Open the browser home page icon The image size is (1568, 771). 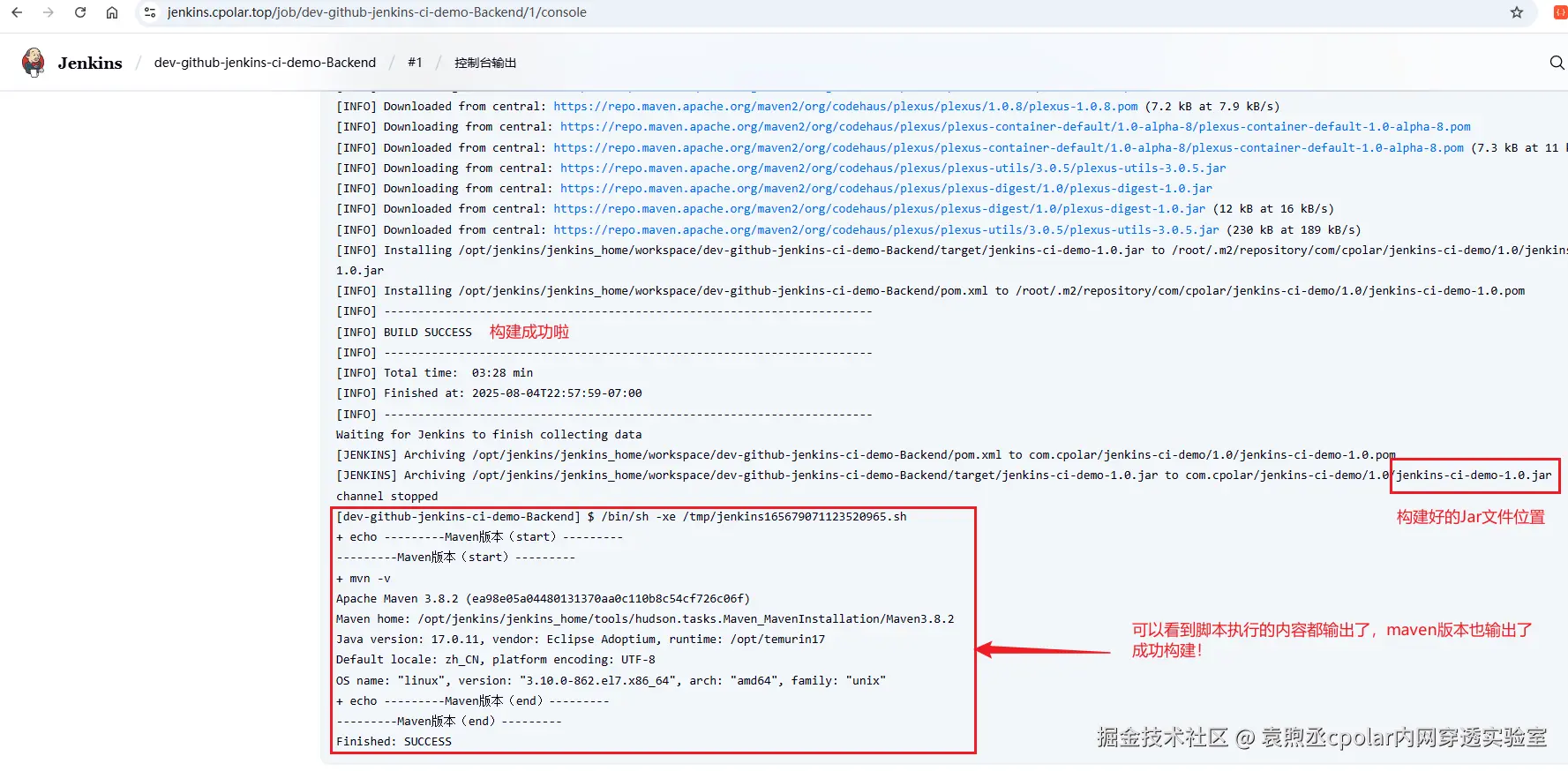tap(112, 12)
